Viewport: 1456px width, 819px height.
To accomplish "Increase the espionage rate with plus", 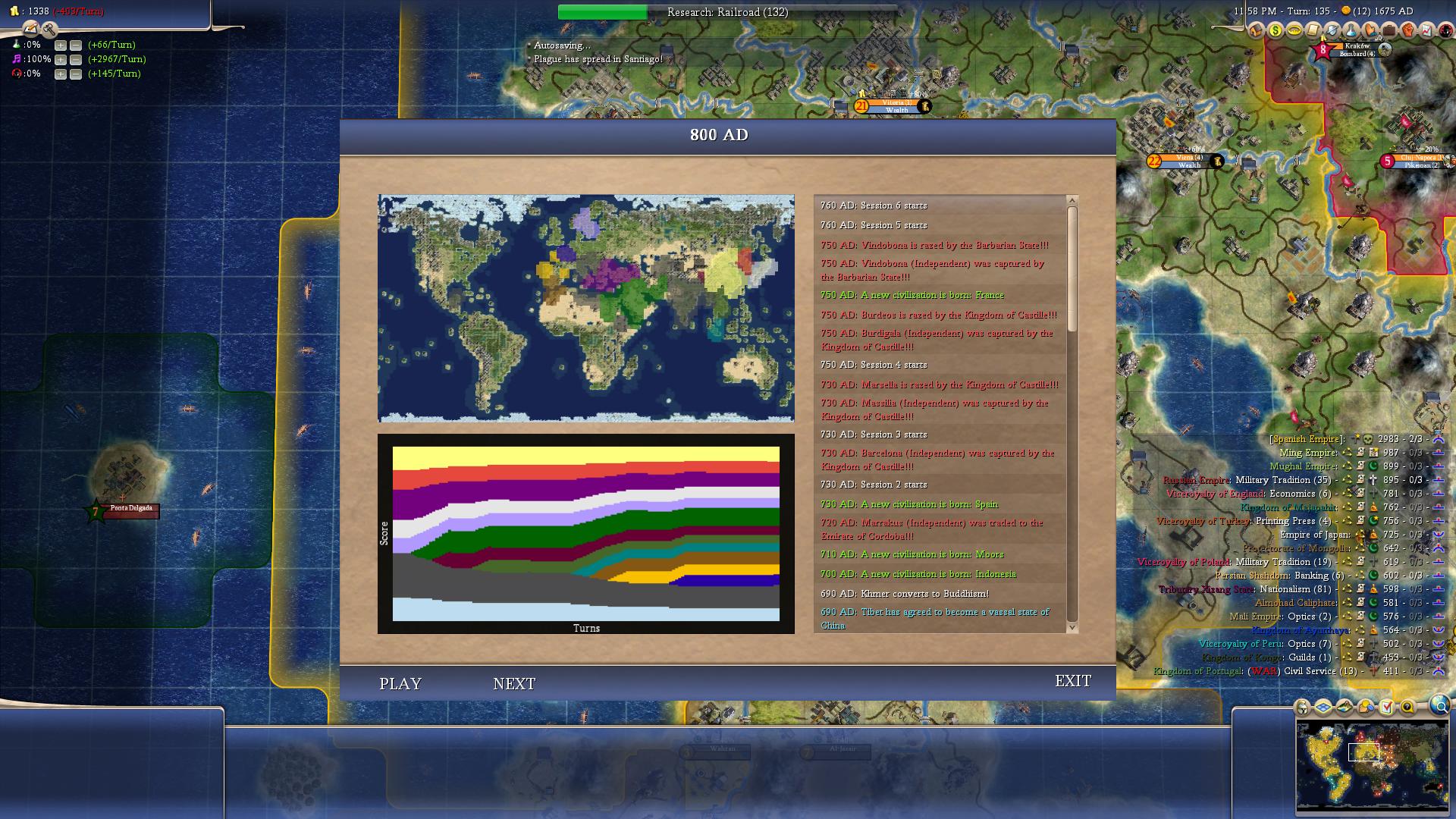I will tap(60, 74).
